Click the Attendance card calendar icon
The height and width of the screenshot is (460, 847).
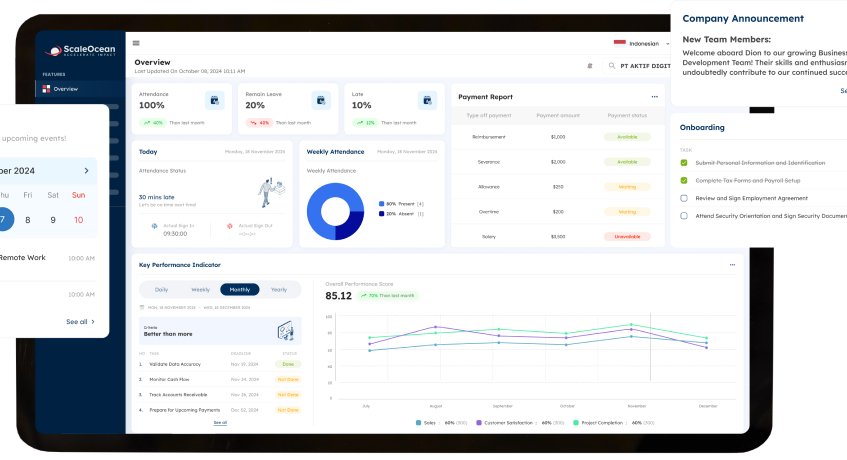coord(213,100)
